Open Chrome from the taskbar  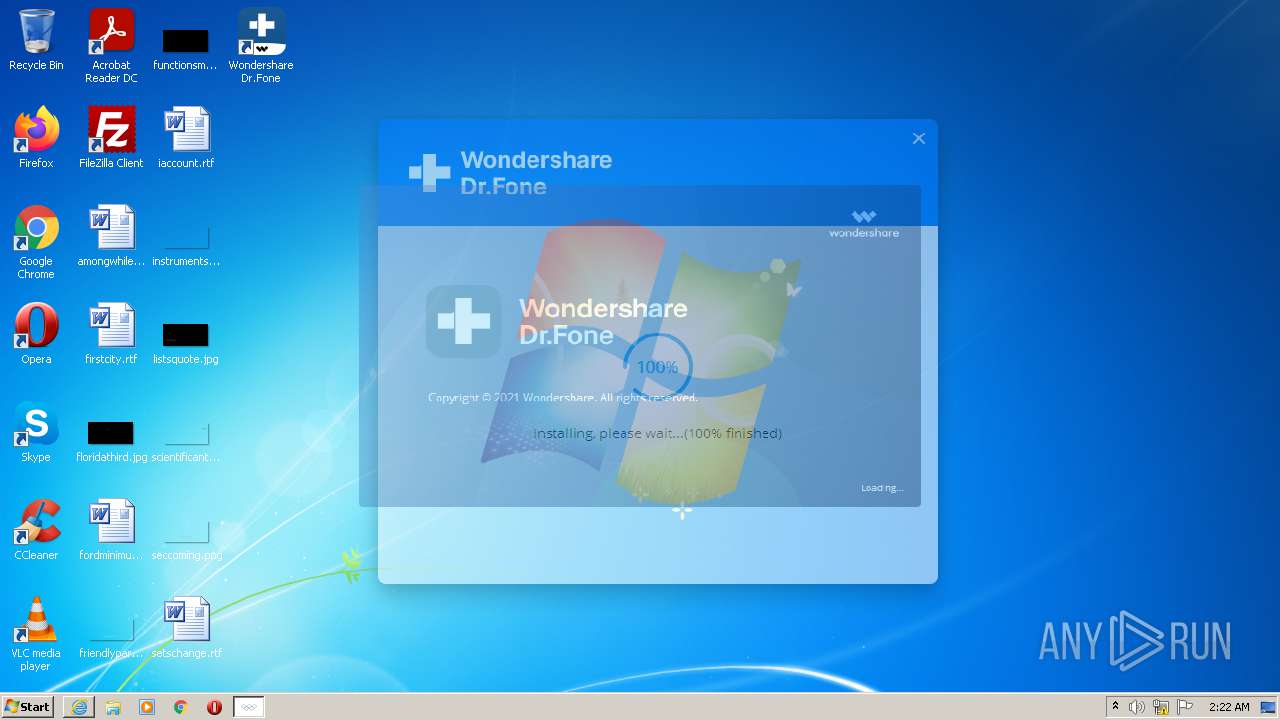coord(181,707)
